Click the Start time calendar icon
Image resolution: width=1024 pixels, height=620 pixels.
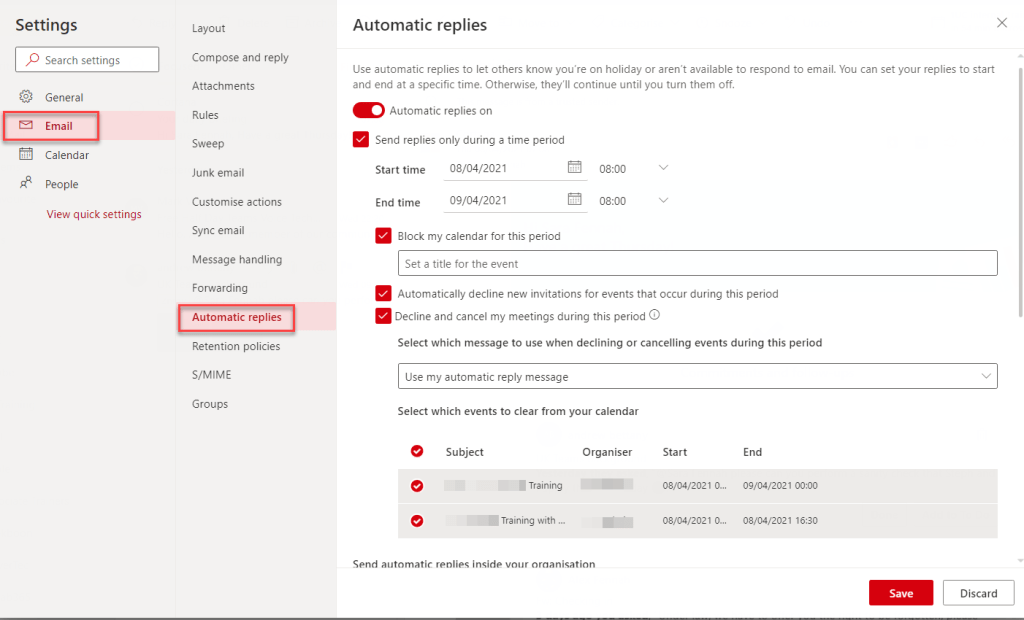tap(574, 168)
